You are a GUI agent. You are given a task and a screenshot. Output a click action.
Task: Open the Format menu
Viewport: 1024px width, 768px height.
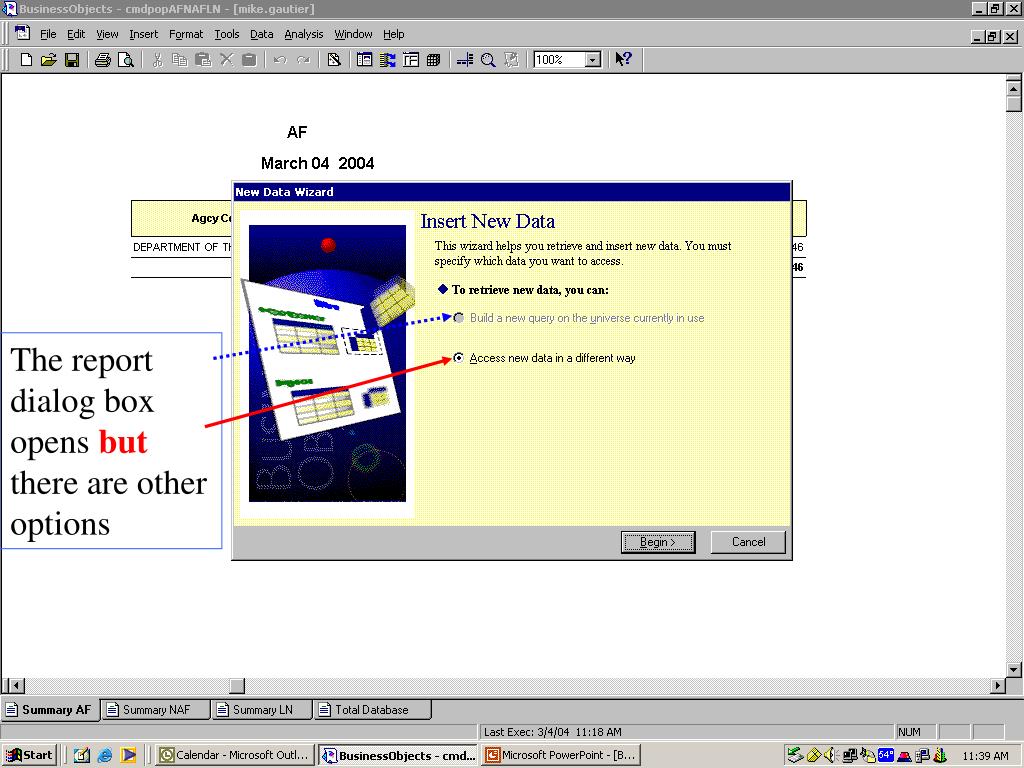point(186,34)
